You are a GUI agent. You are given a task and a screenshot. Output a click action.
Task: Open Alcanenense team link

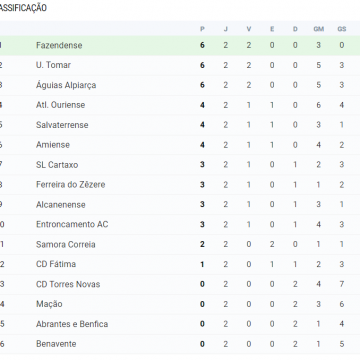pos(61,204)
